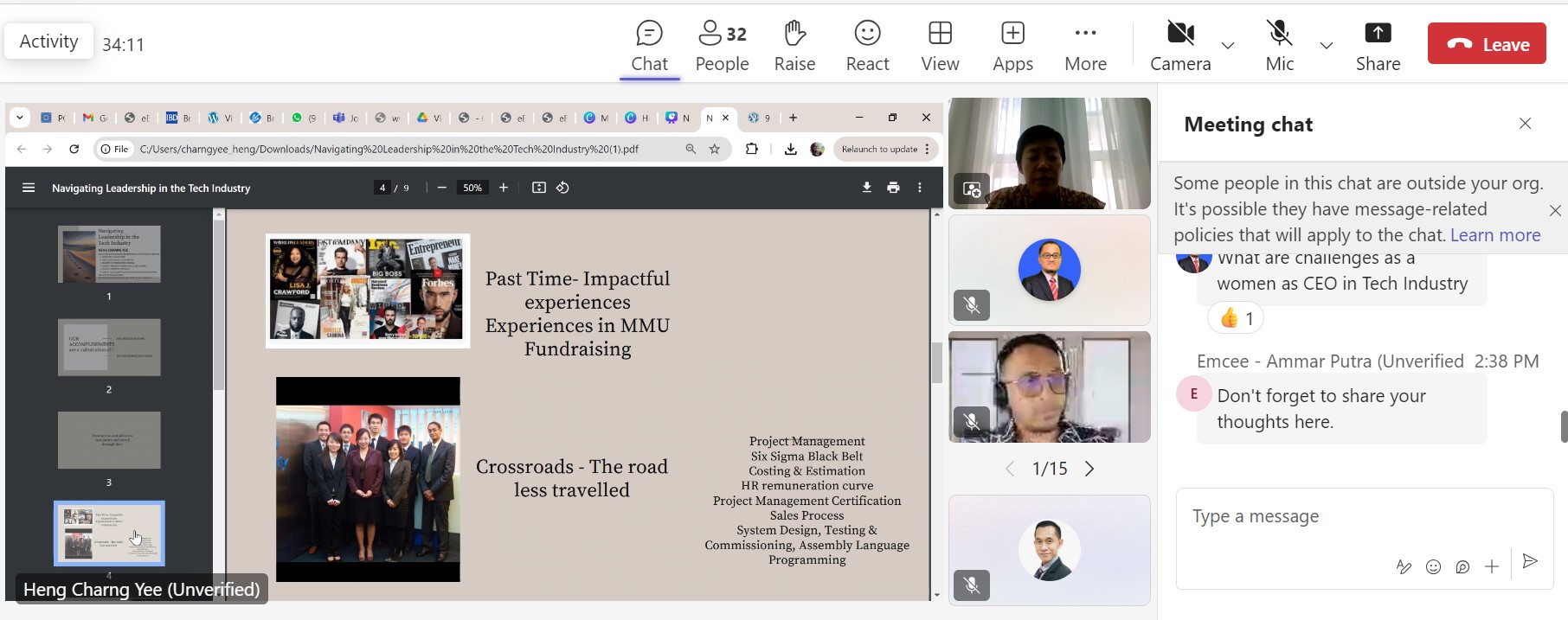Expand mic options chevron next to Mic
Viewport: 1568px width, 620px height.
1327,45
